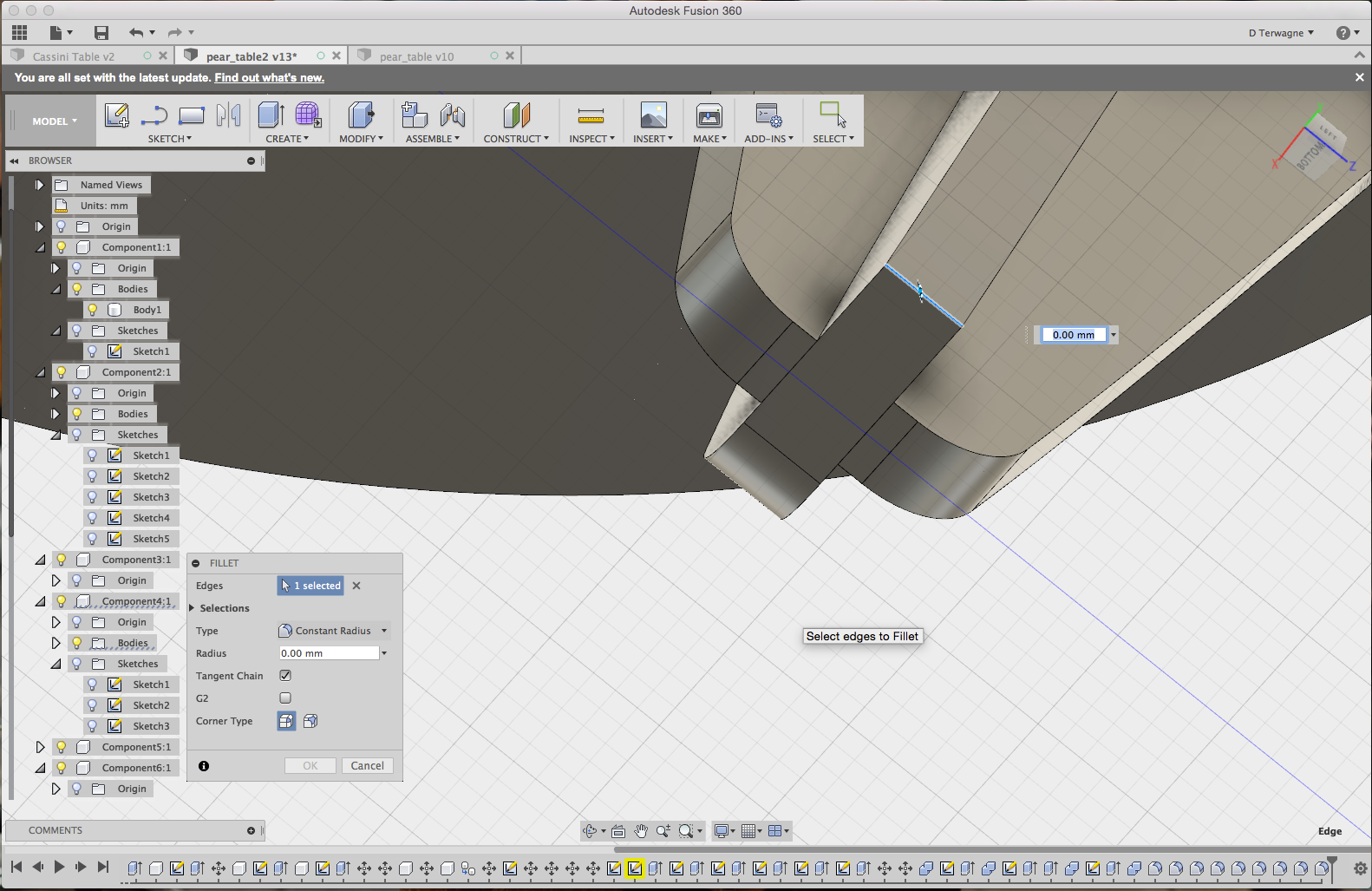This screenshot has height=891, width=1372.
Task: Choose rolling ball corner type icon
Action: [x=286, y=721]
